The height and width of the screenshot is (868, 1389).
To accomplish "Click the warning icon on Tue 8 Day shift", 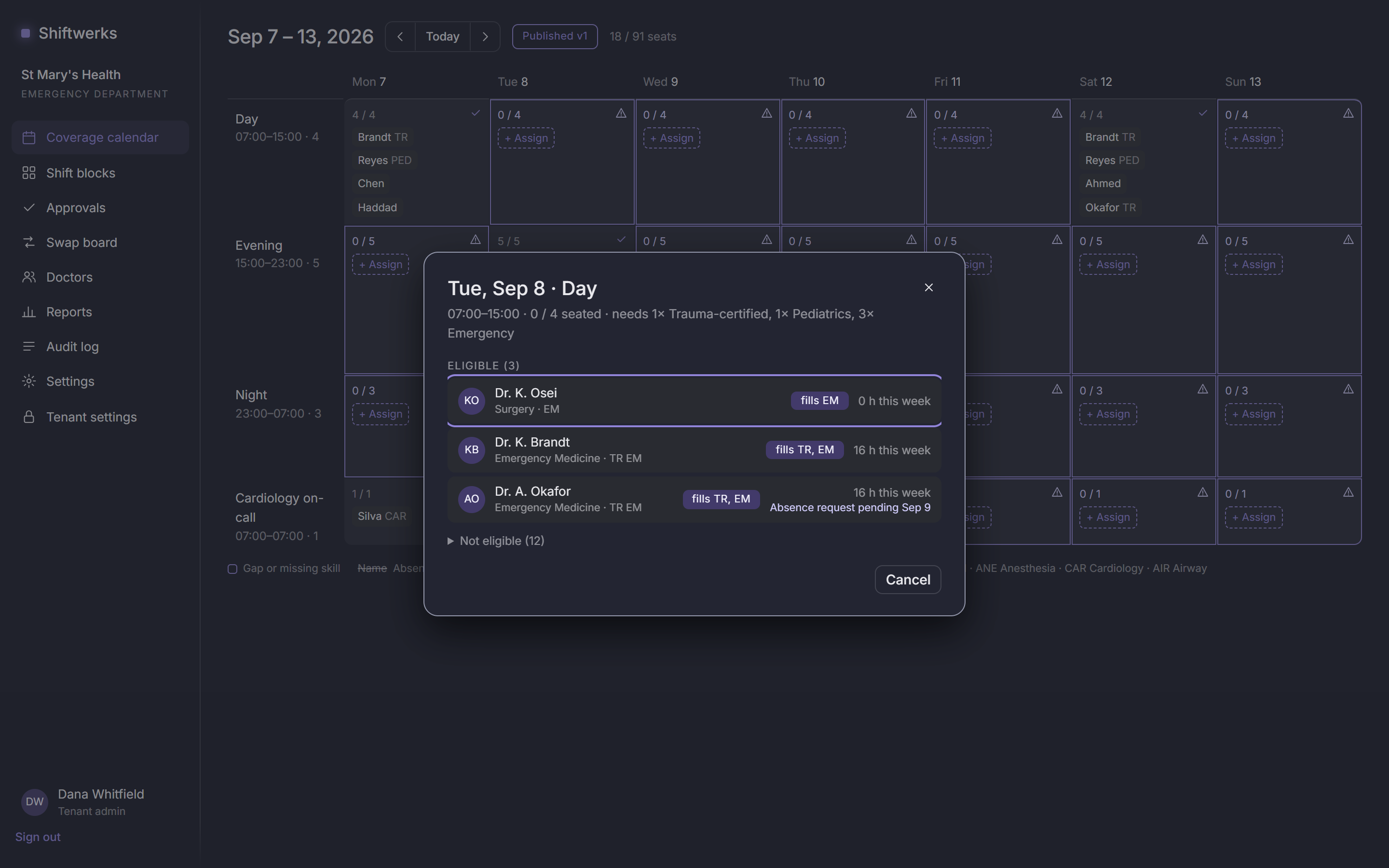I will (x=621, y=114).
